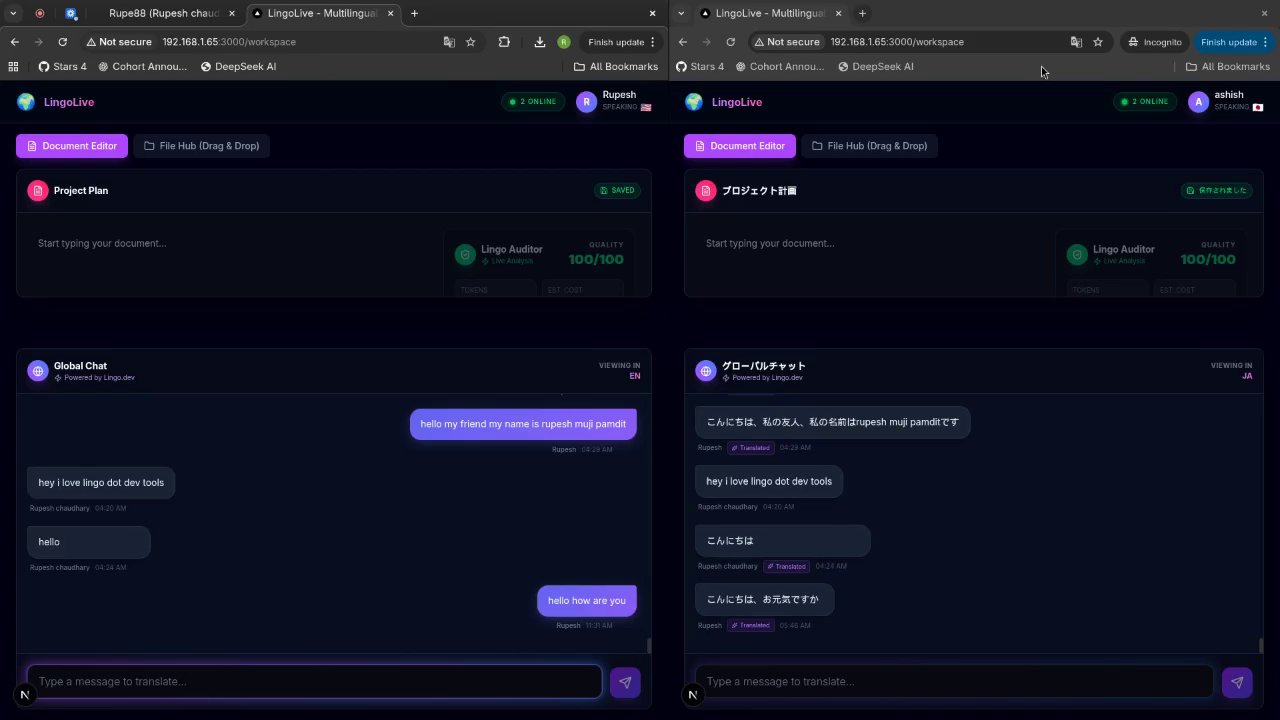This screenshot has height=720, width=1280.
Task: Click the 保存されました status badge
Action: 1217,190
